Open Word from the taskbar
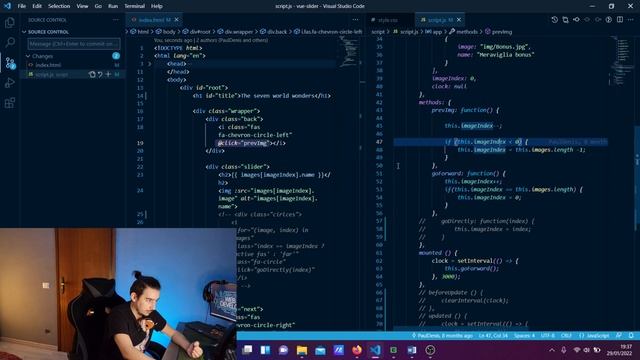The width and height of the screenshot is (640, 360). coord(412,350)
